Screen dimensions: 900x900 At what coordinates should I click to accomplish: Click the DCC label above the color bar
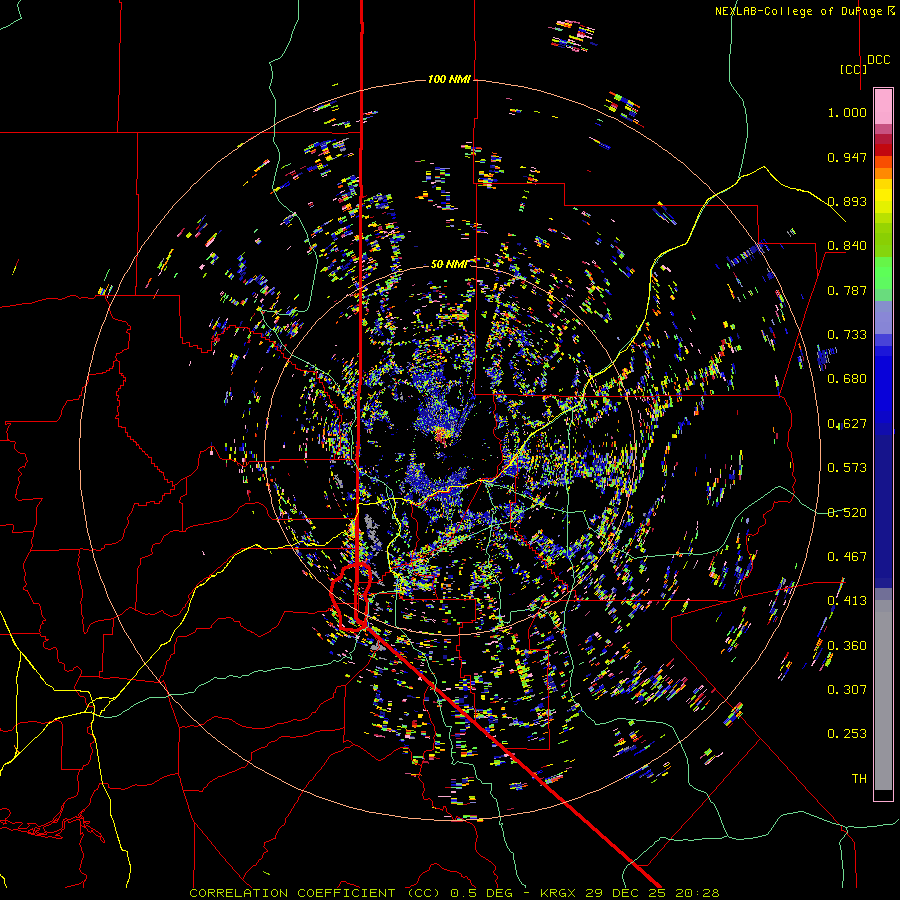point(879,60)
